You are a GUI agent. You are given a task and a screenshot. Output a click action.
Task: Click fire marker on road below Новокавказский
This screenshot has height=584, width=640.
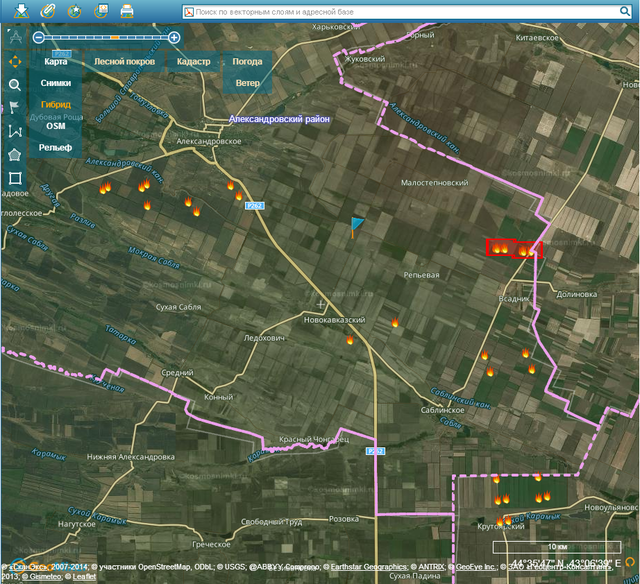click(x=350, y=340)
